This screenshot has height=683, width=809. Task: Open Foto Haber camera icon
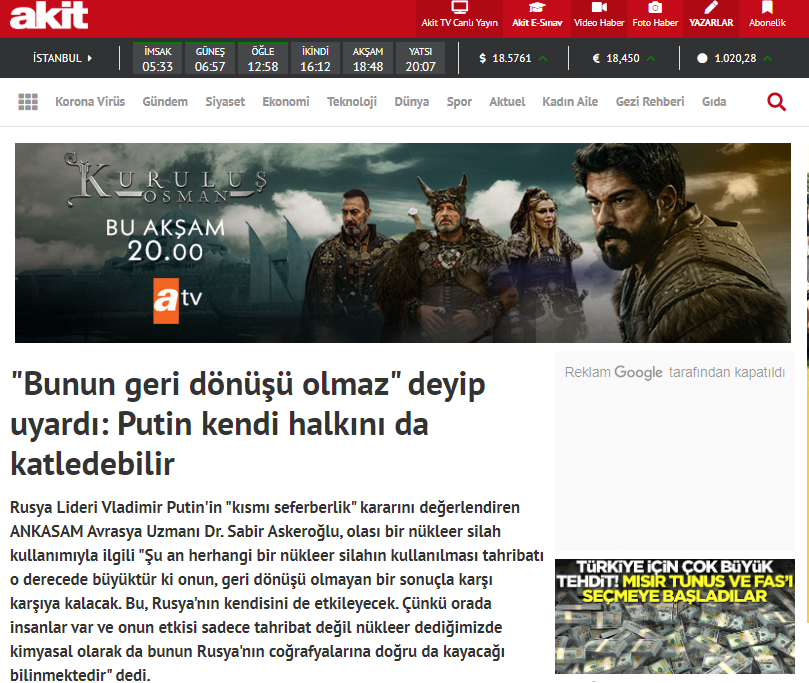click(655, 9)
